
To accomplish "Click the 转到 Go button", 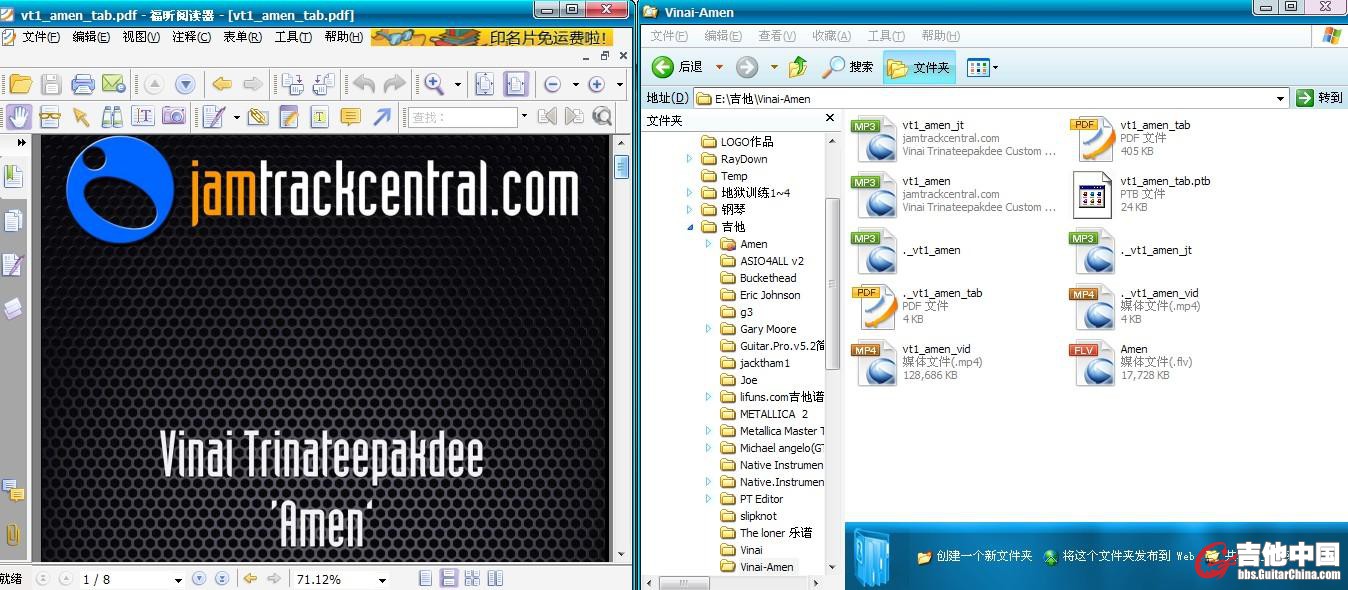I will coord(1318,98).
